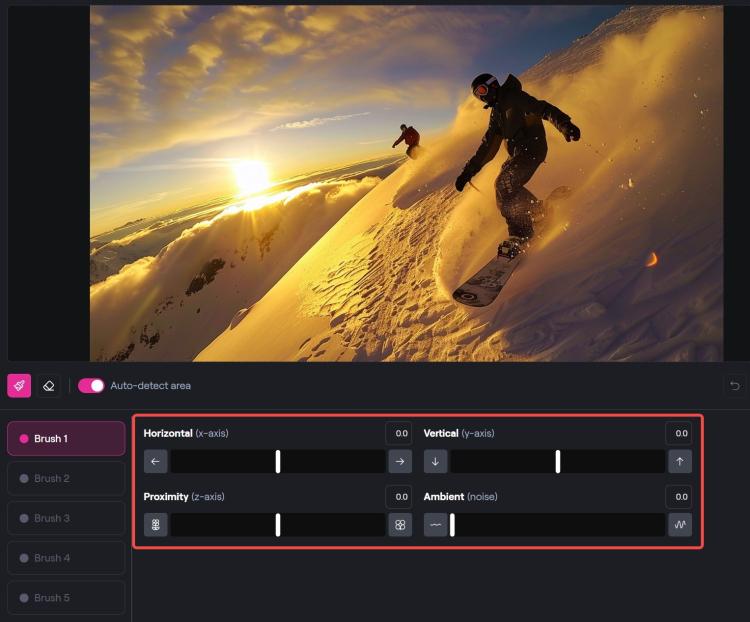The image size is (750, 622).
Task: Switch to Brush 5
Action: coord(66,598)
